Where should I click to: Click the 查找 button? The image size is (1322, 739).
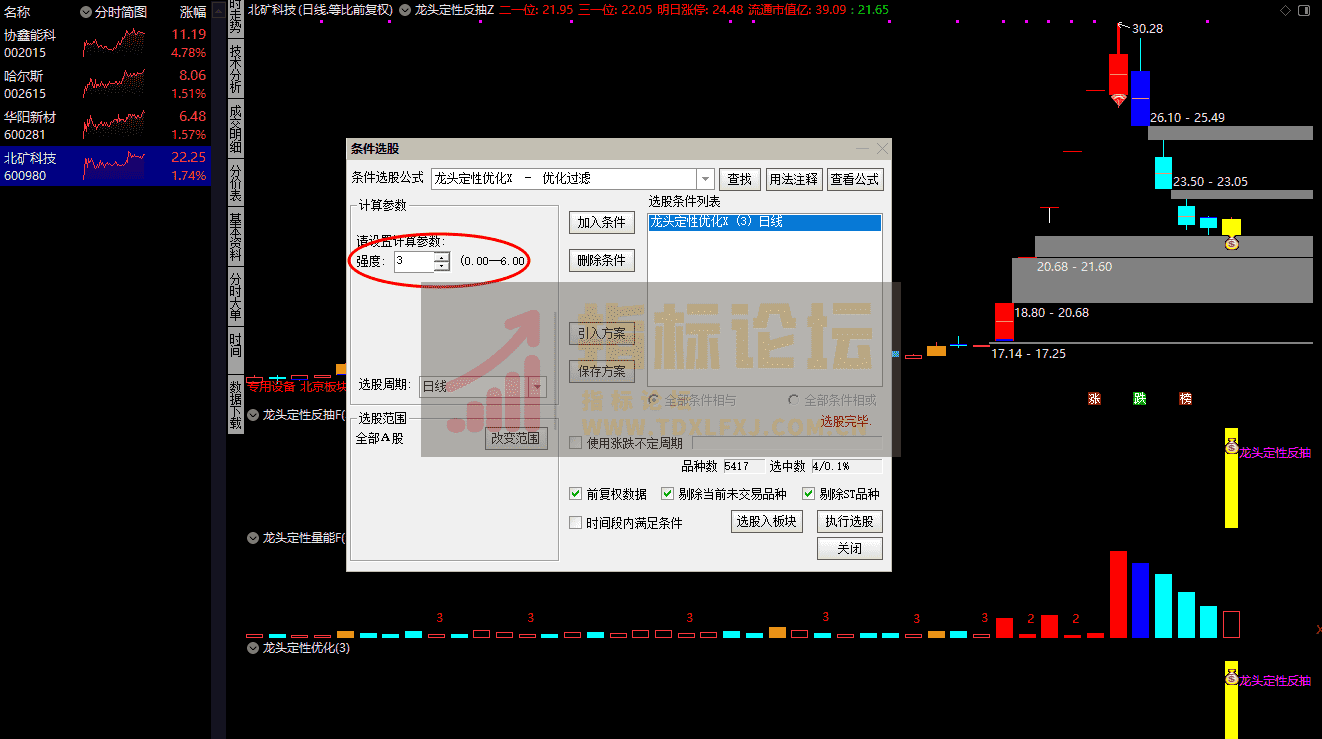pyautogui.click(x=739, y=179)
